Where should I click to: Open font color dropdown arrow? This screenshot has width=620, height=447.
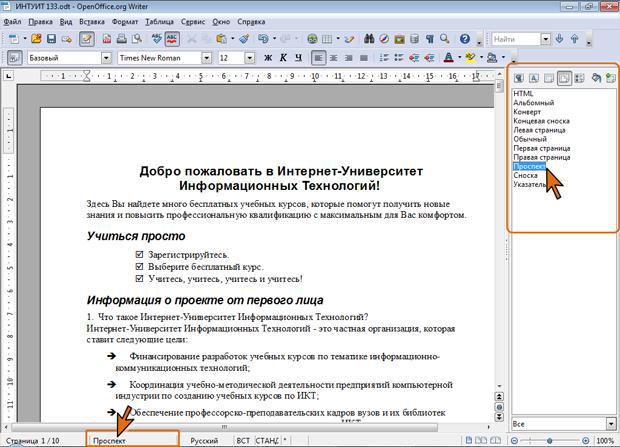pos(459,58)
